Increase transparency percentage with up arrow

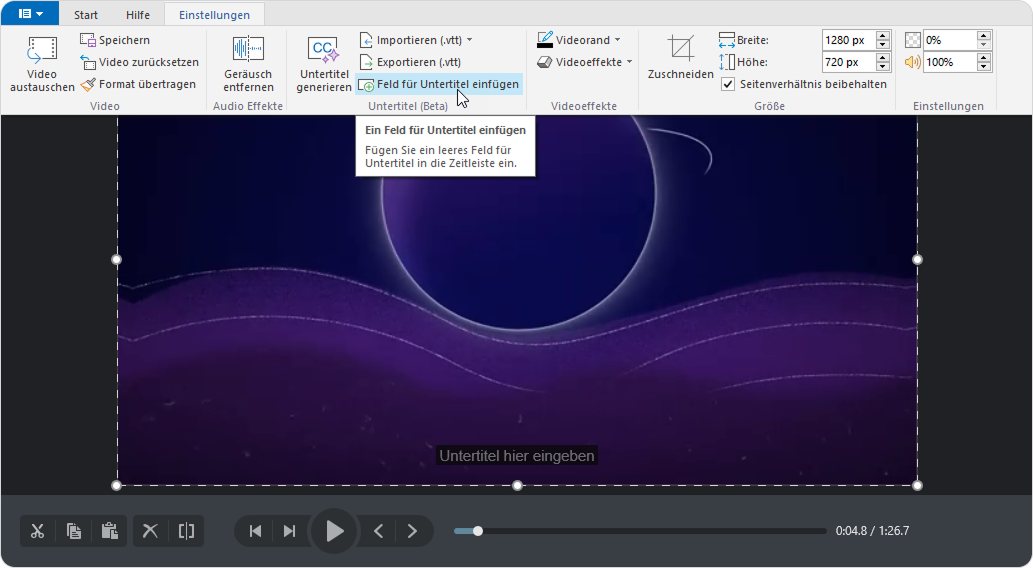tap(984, 36)
